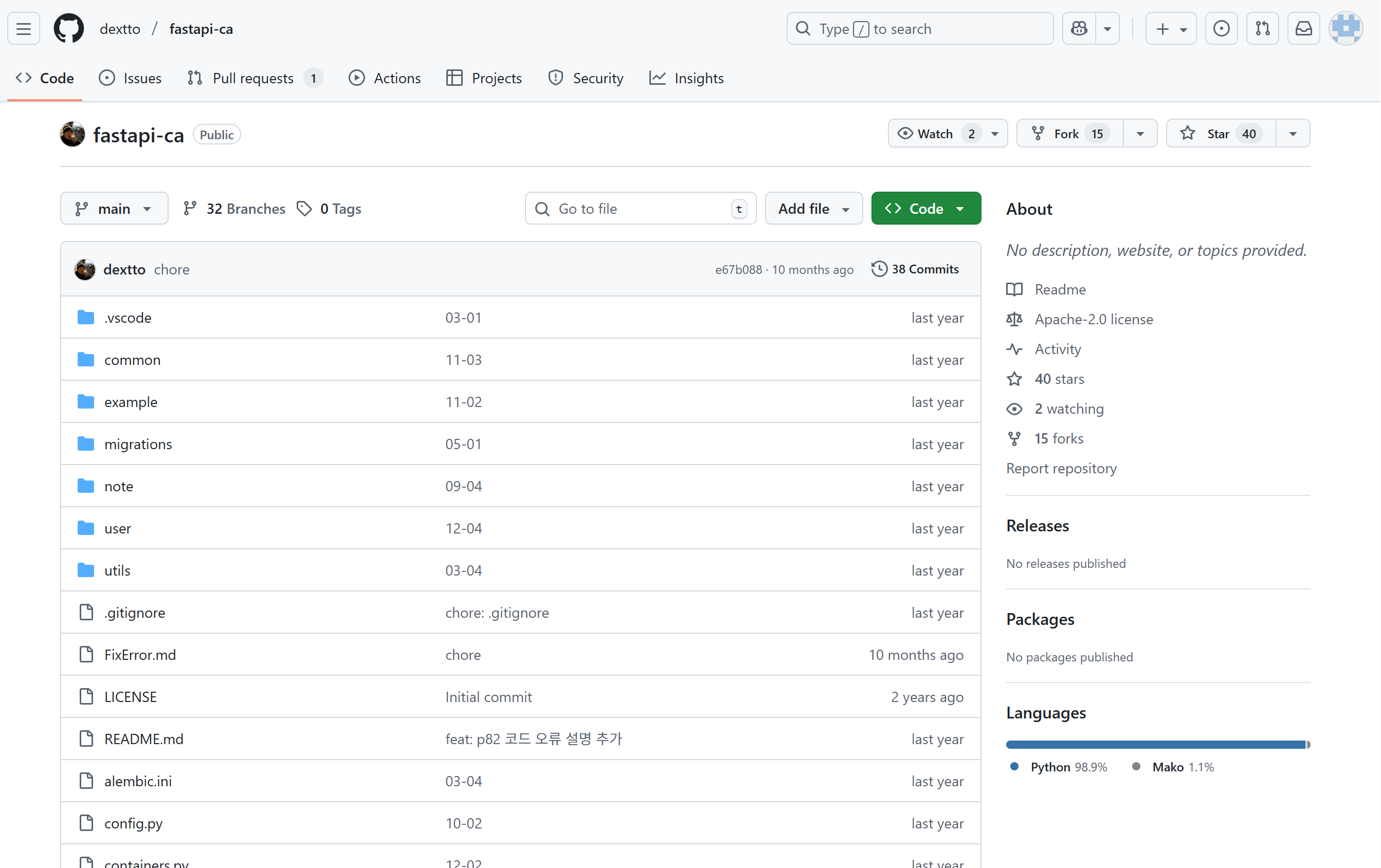Open the Add file dropdown
This screenshot has height=868, width=1381.
(x=813, y=209)
